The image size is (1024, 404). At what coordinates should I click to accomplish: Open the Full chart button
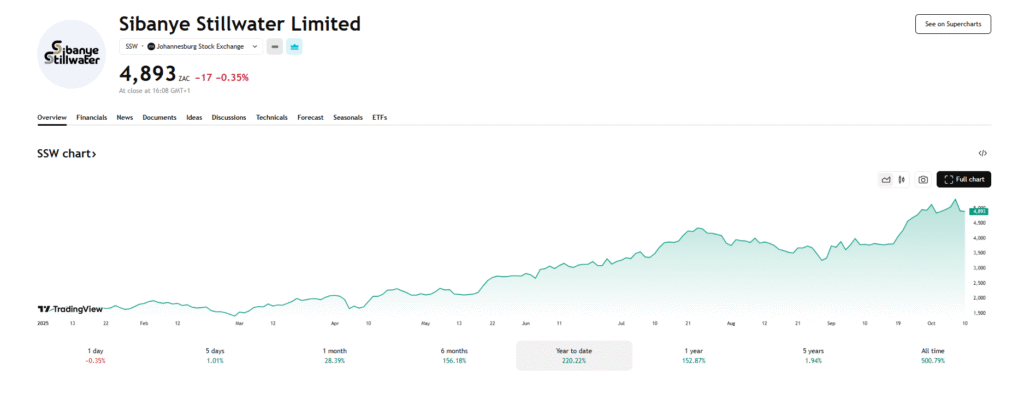[964, 180]
